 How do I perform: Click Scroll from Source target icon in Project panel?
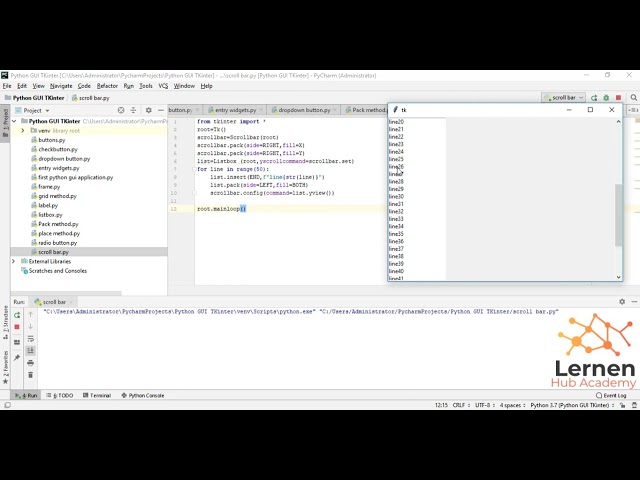point(121,110)
